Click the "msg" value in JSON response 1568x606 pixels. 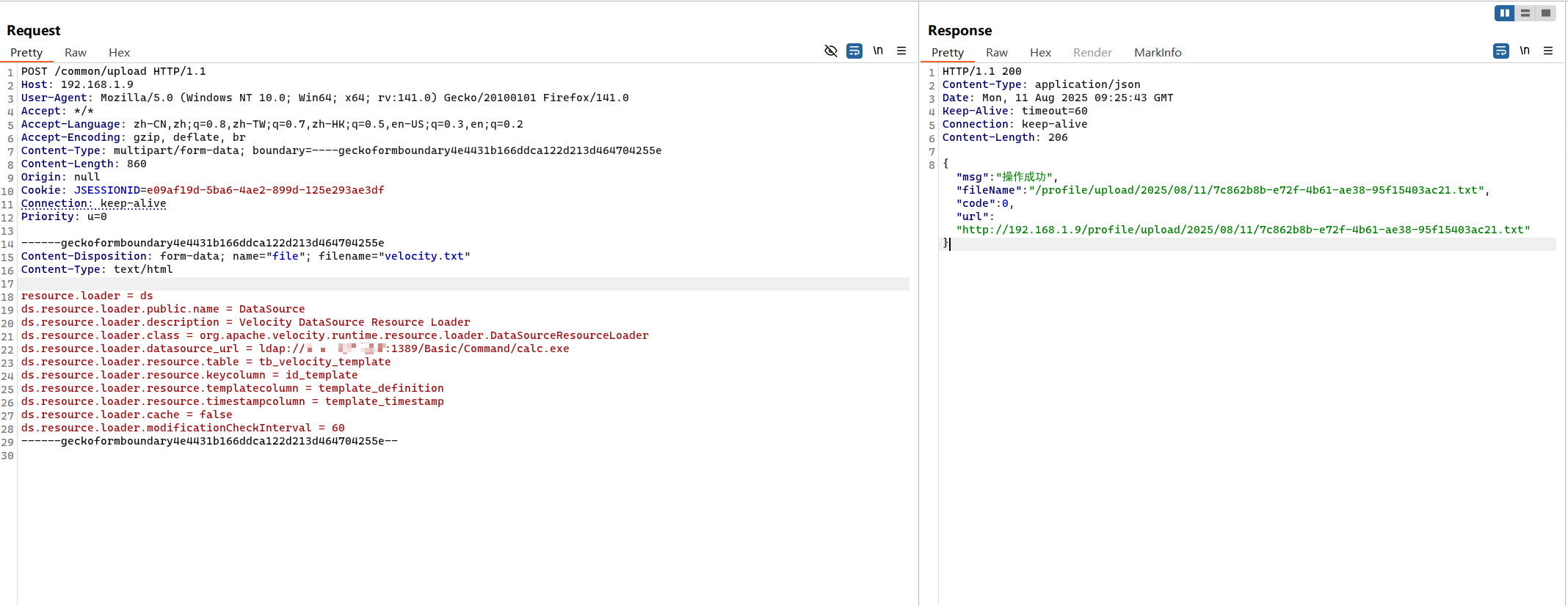pyautogui.click(x=1025, y=177)
